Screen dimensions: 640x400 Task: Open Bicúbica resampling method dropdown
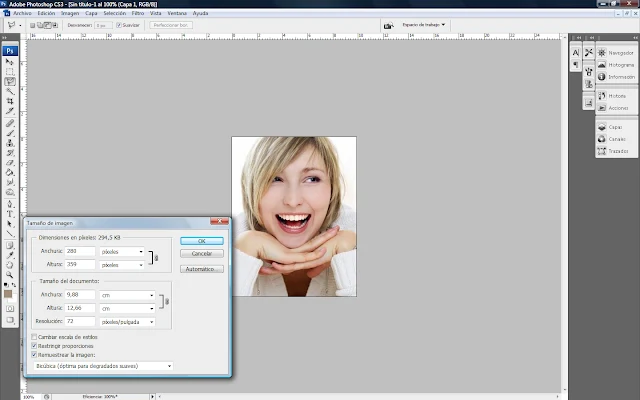[x=103, y=366]
